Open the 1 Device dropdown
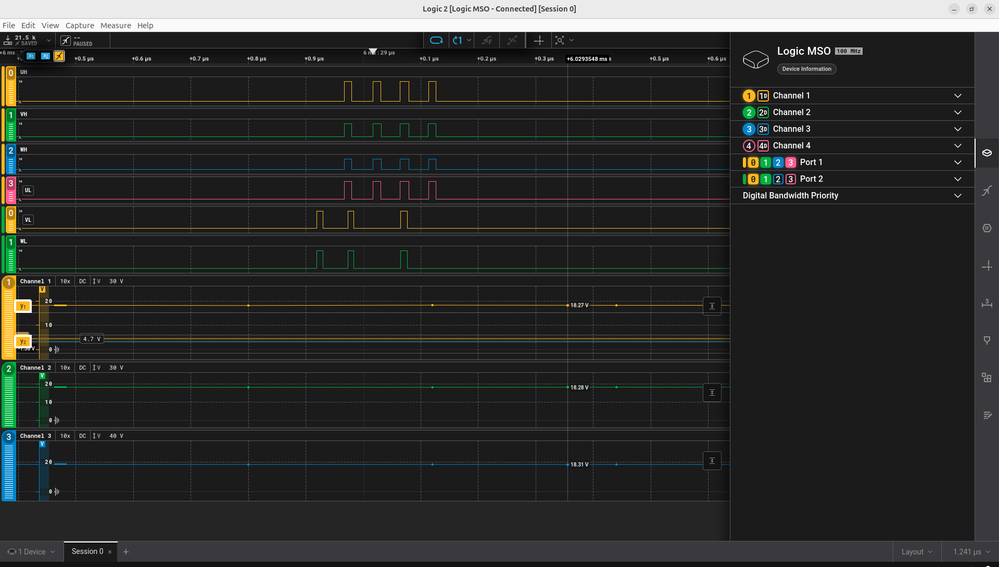The height and width of the screenshot is (567, 999). pos(31,552)
